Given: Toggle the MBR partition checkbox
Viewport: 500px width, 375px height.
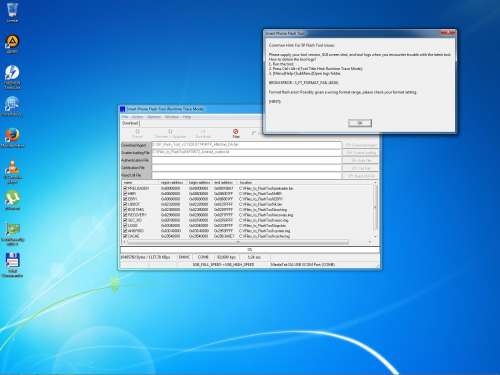Looking at the screenshot, I should [125, 194].
